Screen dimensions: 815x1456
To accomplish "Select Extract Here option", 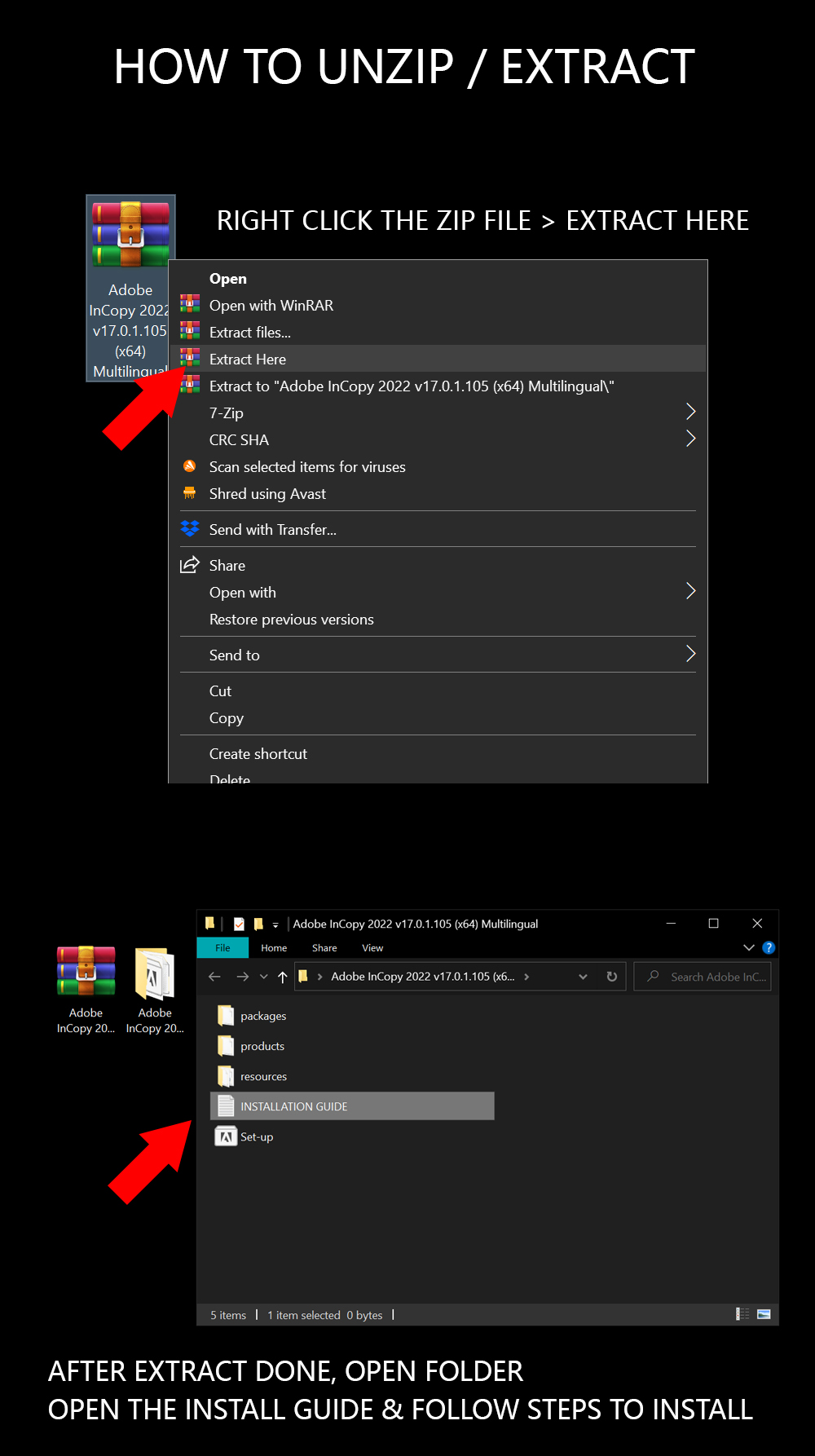I will pyautogui.click(x=248, y=360).
